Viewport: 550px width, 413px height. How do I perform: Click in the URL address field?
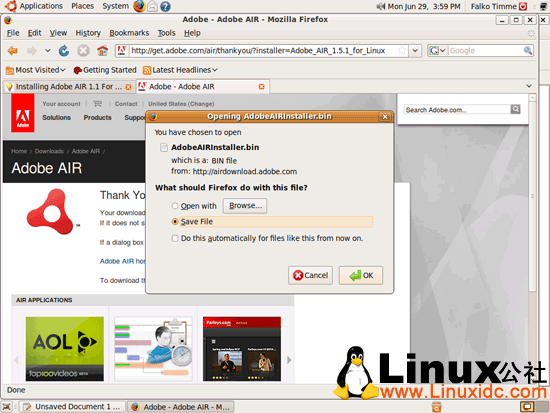tap(263, 51)
